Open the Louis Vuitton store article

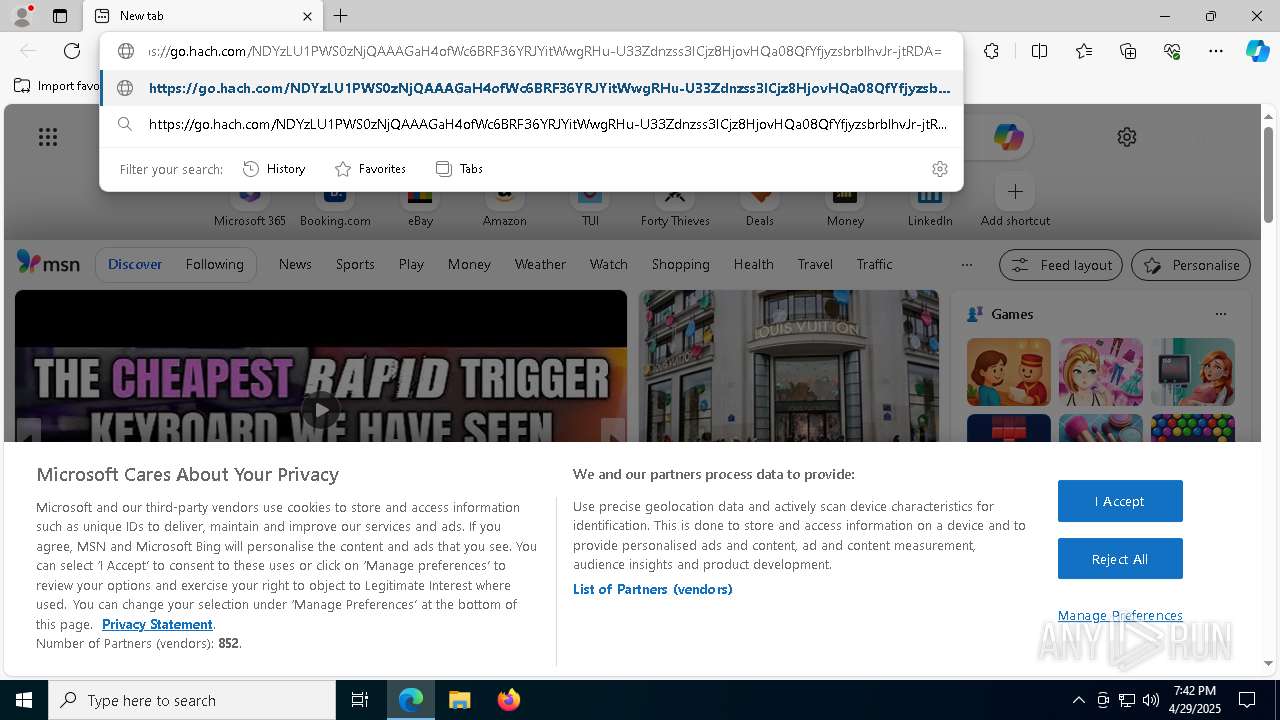(789, 366)
